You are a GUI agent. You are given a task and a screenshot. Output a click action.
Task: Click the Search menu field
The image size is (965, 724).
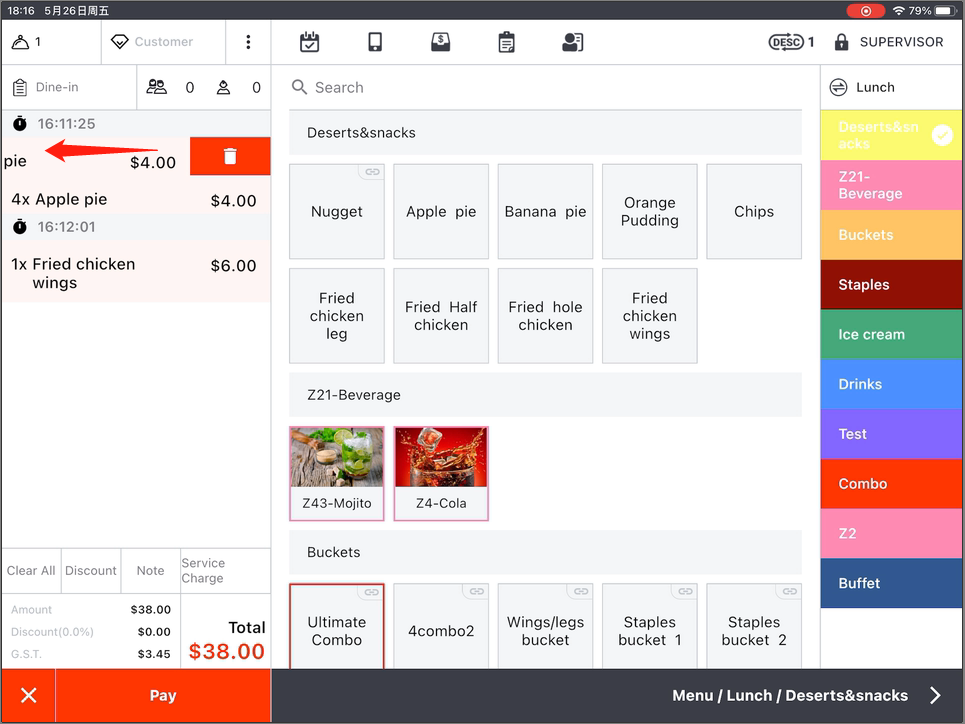coord(545,87)
